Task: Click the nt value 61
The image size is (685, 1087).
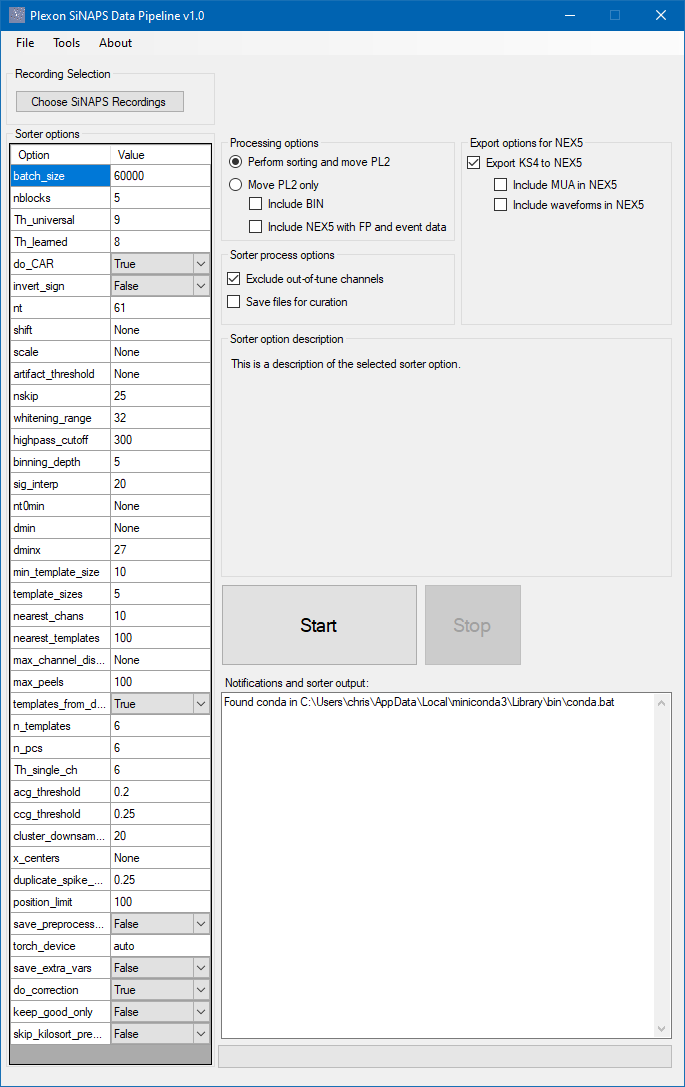Action: [x=160, y=308]
